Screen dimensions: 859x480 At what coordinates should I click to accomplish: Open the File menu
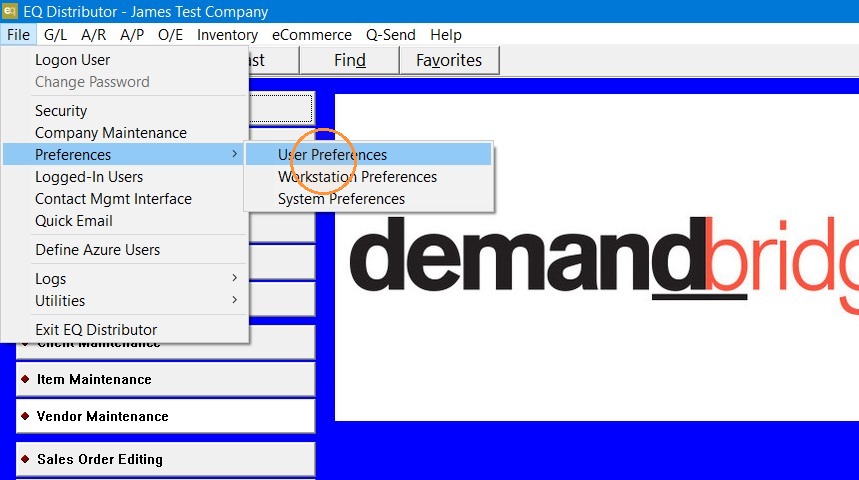[18, 35]
